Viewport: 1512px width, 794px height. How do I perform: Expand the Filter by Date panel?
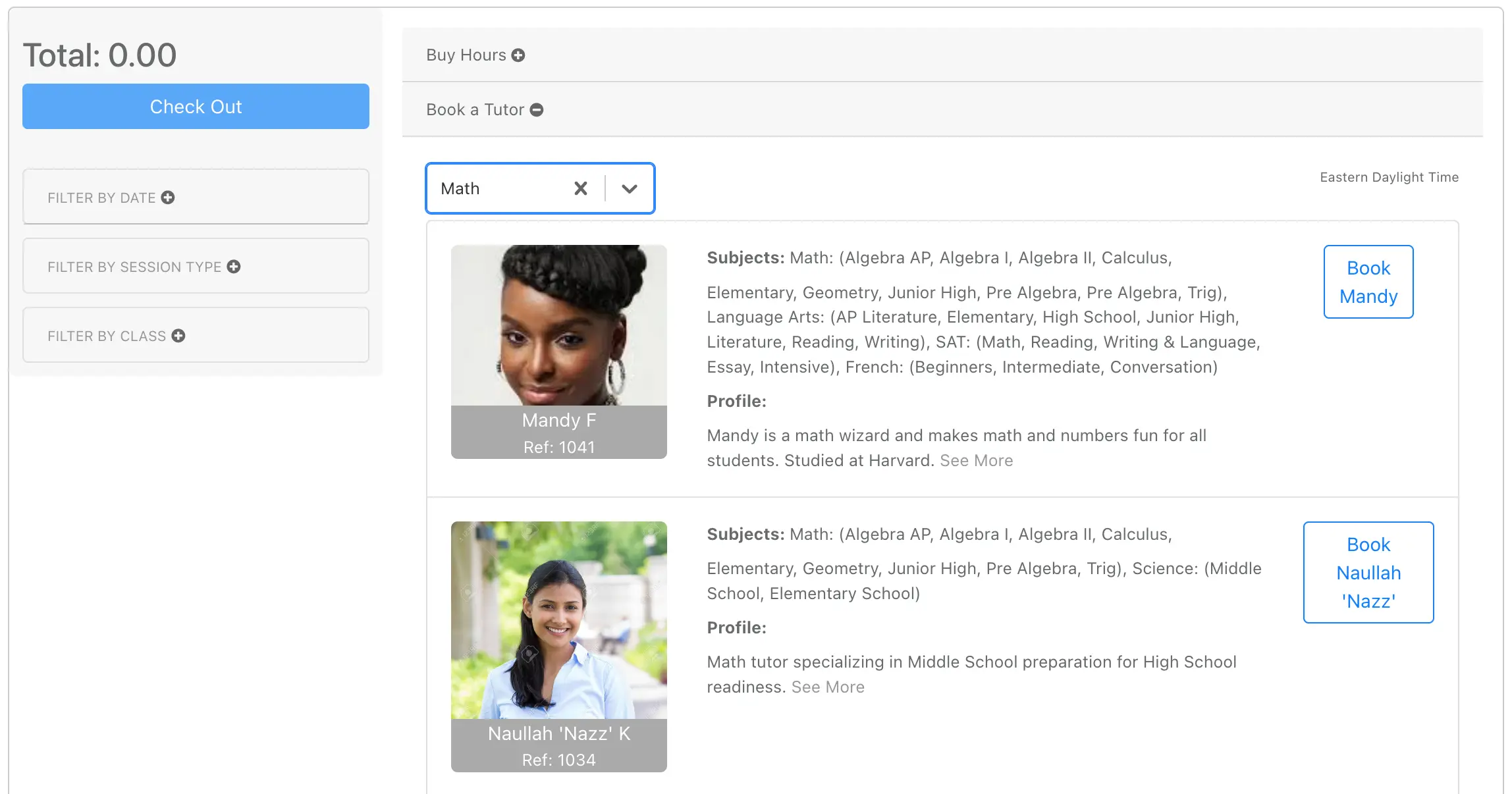[x=196, y=197]
